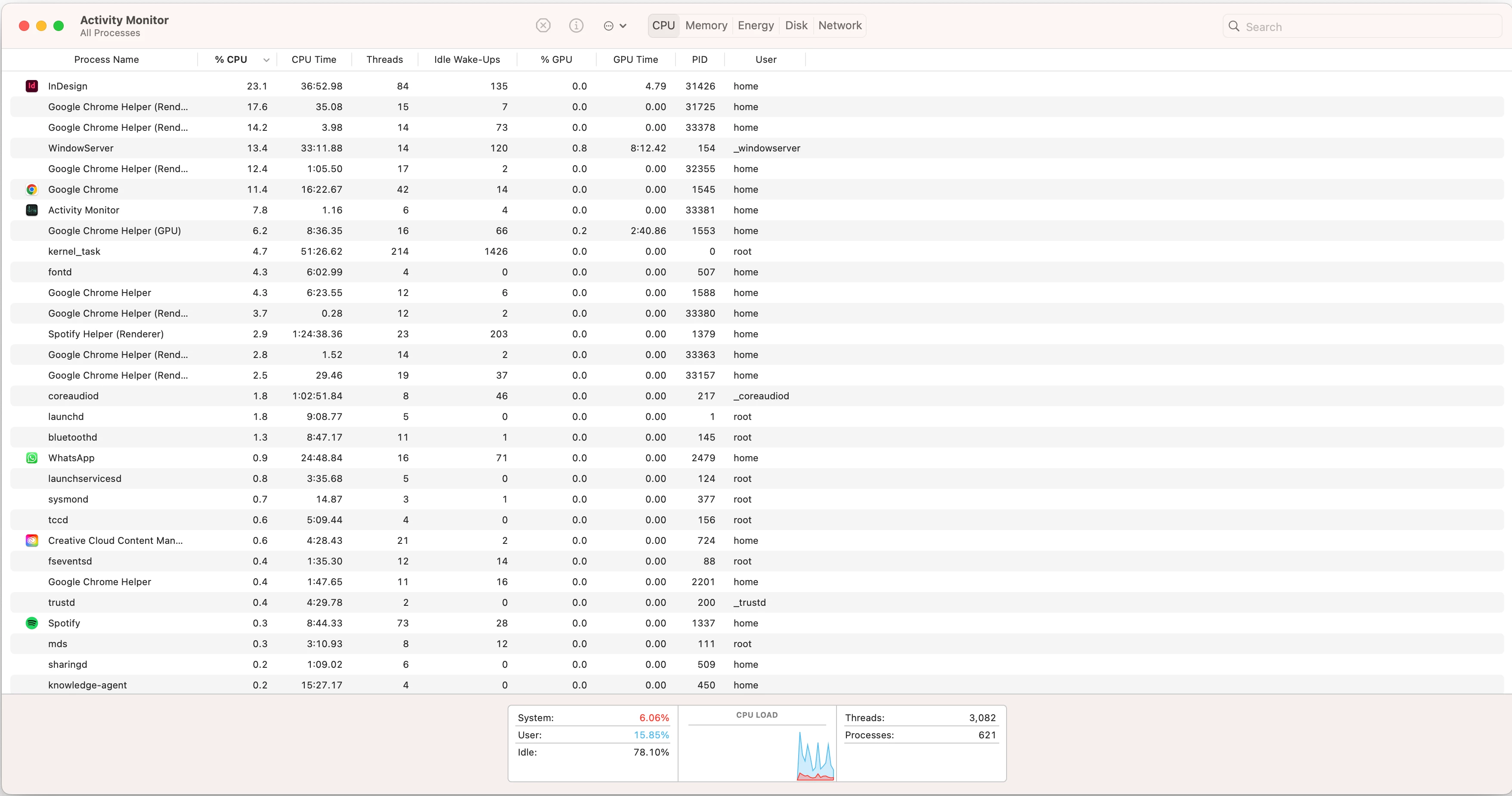Click the process info (i) icon
Image resolution: width=1512 pixels, height=796 pixels.
(576, 25)
